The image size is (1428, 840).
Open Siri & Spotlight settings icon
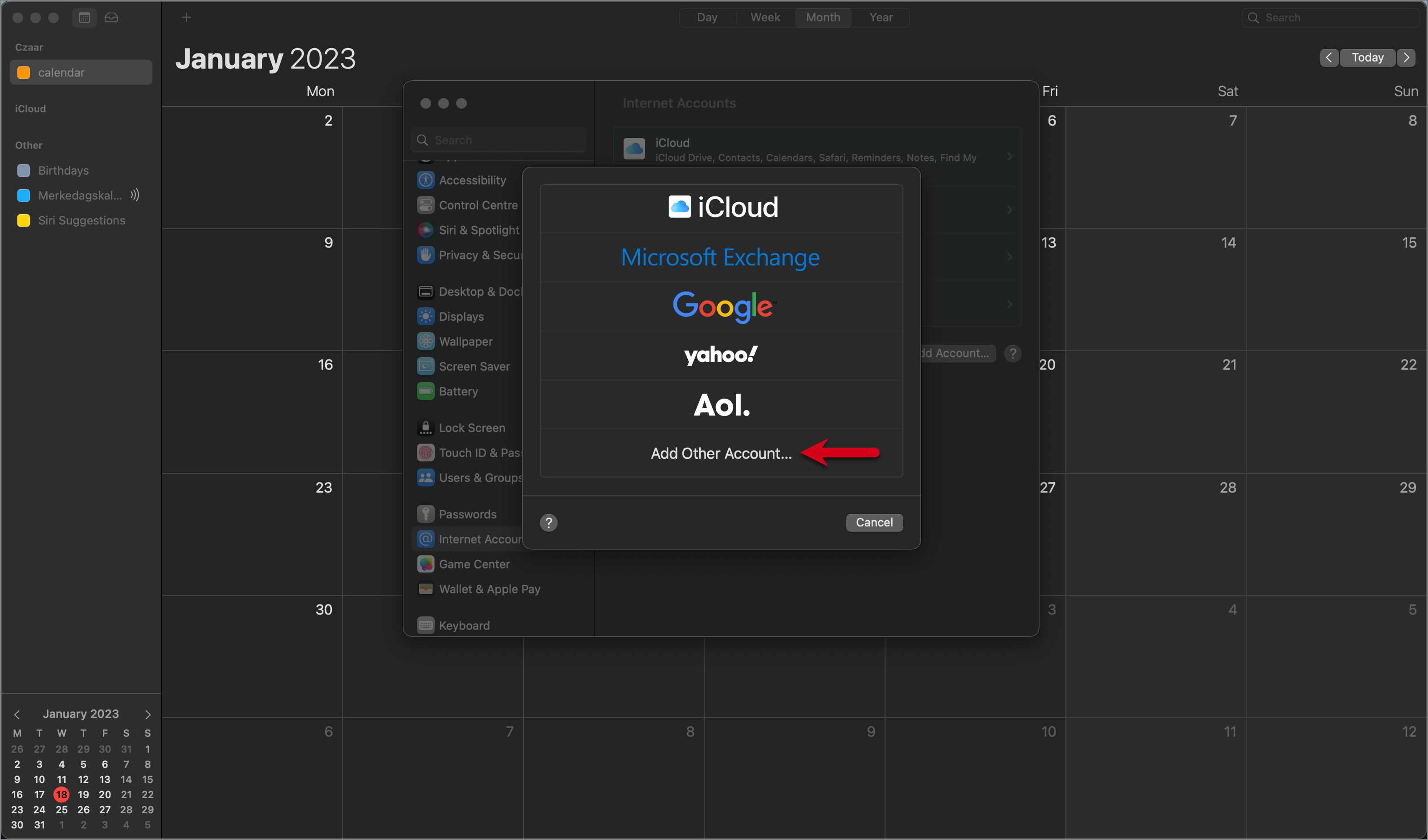point(425,230)
